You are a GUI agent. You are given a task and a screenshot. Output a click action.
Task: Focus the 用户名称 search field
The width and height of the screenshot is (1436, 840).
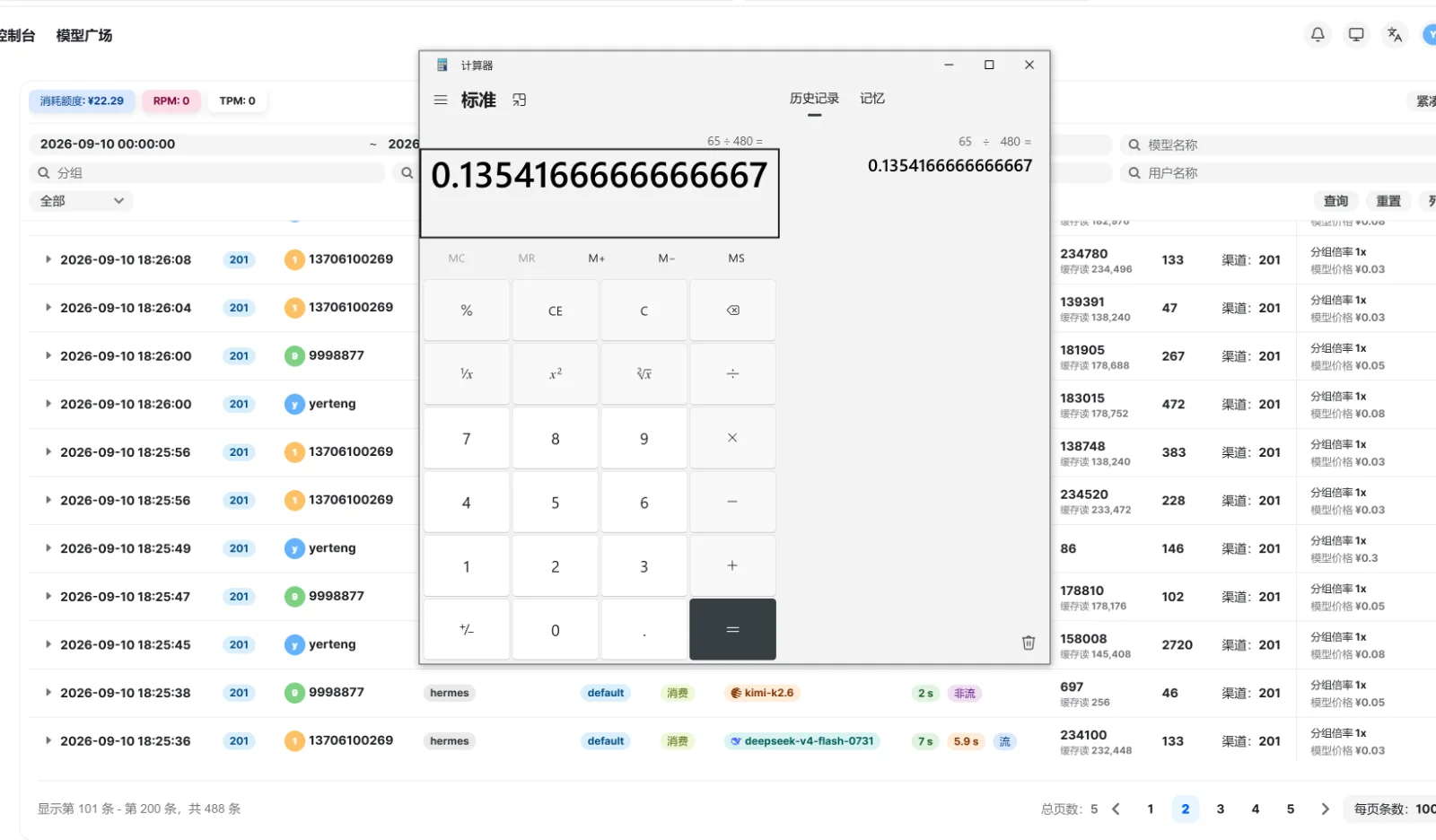pyautogui.click(x=1278, y=172)
